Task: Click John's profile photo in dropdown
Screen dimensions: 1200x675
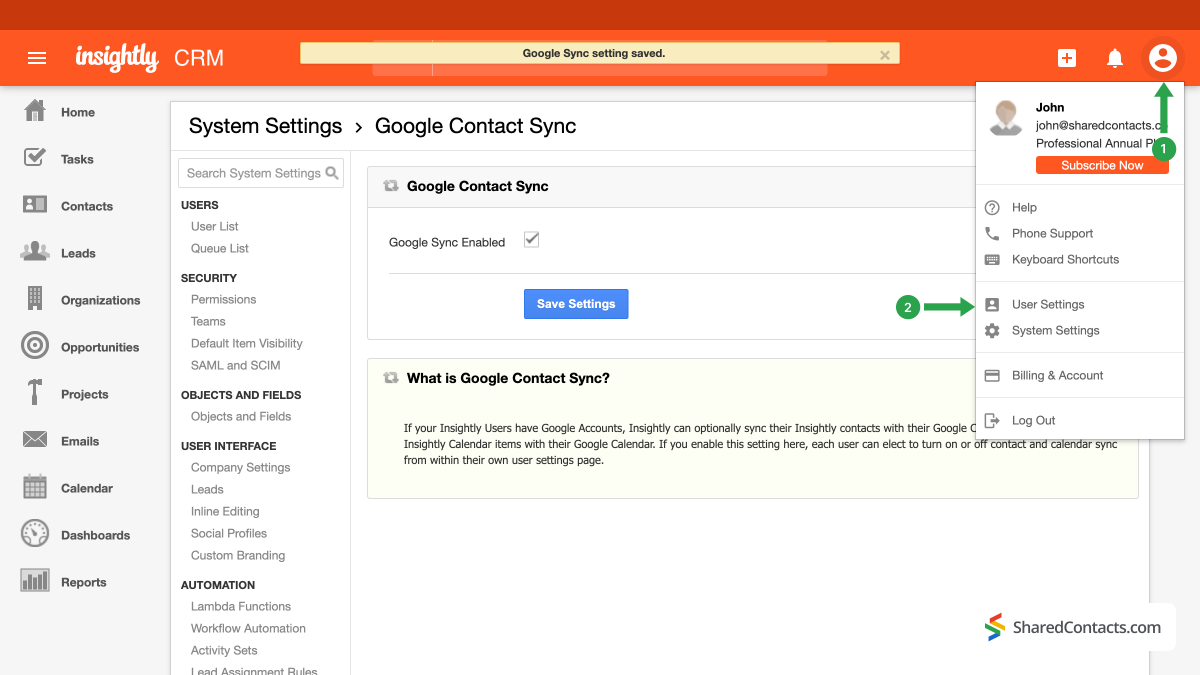Action: pos(1006,118)
